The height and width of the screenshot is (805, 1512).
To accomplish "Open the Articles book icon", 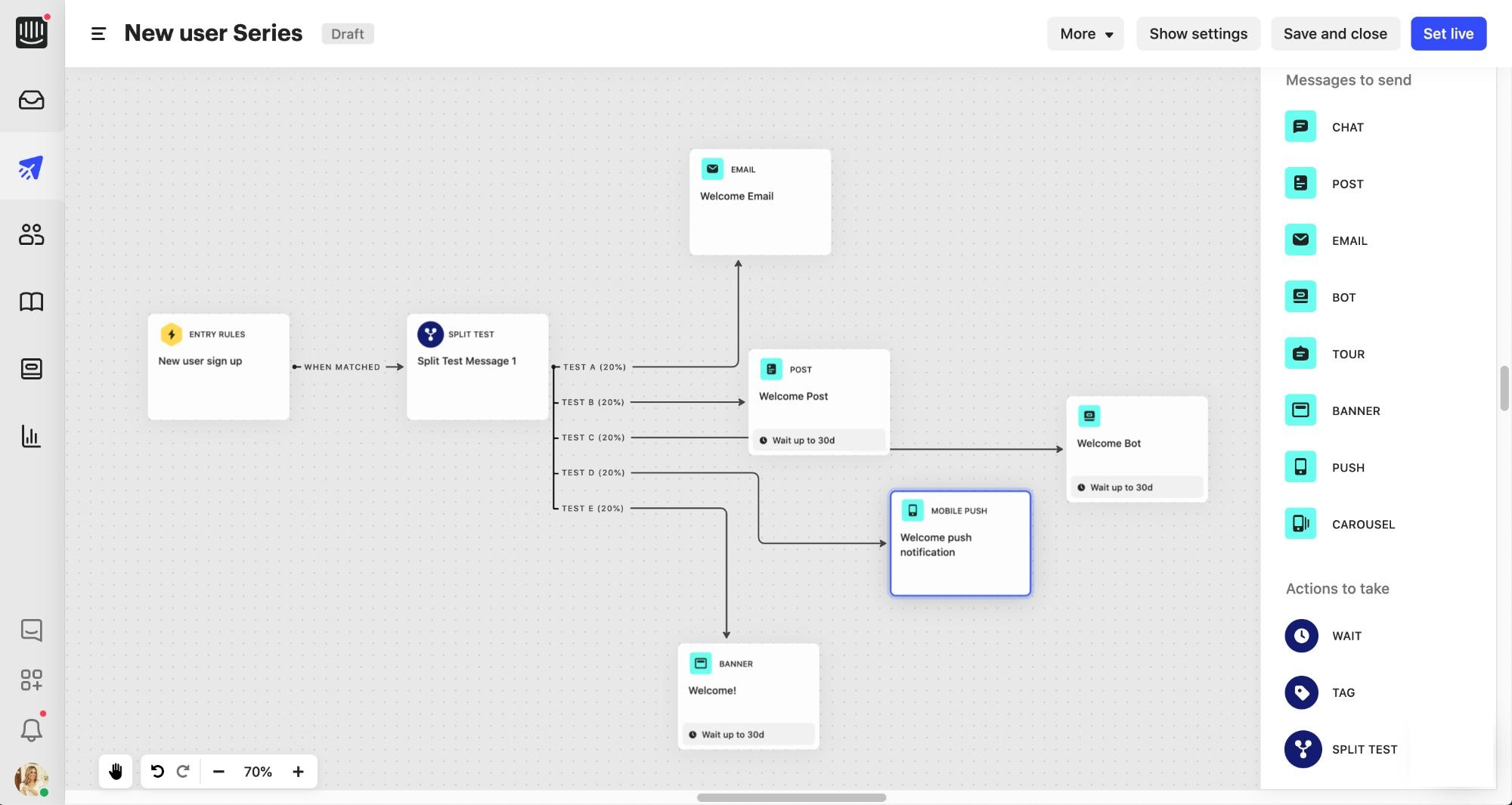I will tap(31, 302).
